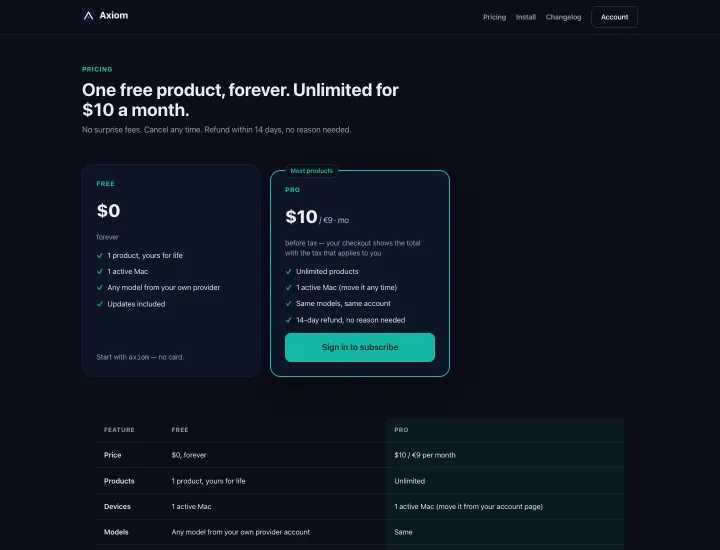Viewport: 720px width, 550px height.
Task: Click the $0 price text
Action: (x=108, y=211)
